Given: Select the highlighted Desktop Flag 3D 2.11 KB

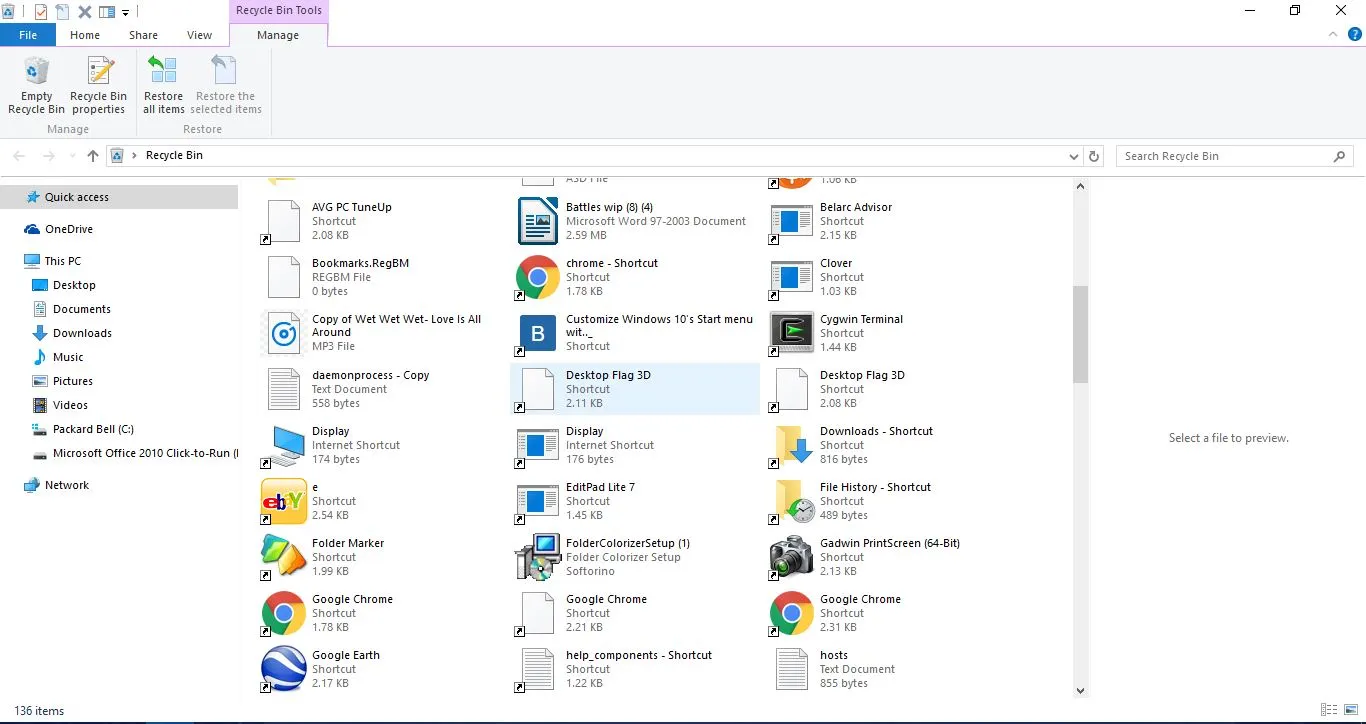Looking at the screenshot, I should tap(635, 389).
